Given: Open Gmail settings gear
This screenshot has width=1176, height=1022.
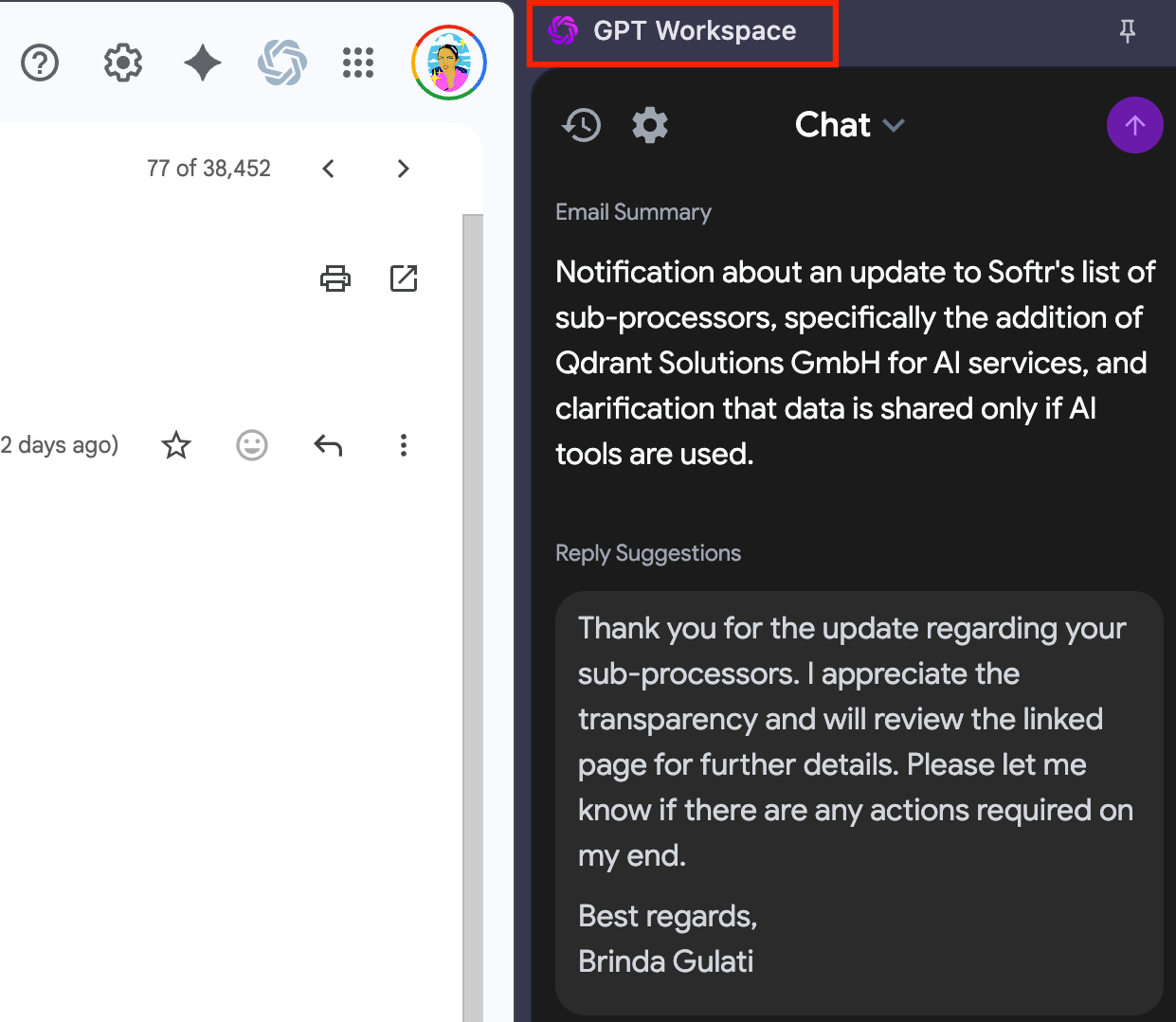Looking at the screenshot, I should [122, 63].
